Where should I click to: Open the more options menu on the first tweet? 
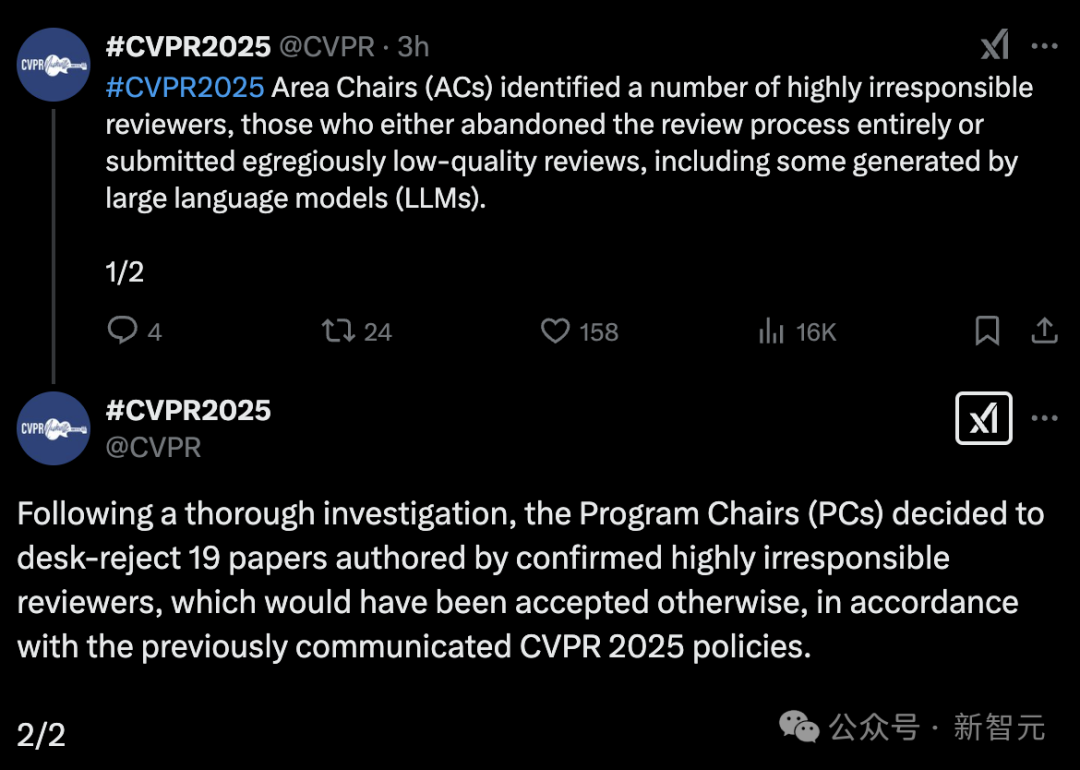click(1044, 46)
